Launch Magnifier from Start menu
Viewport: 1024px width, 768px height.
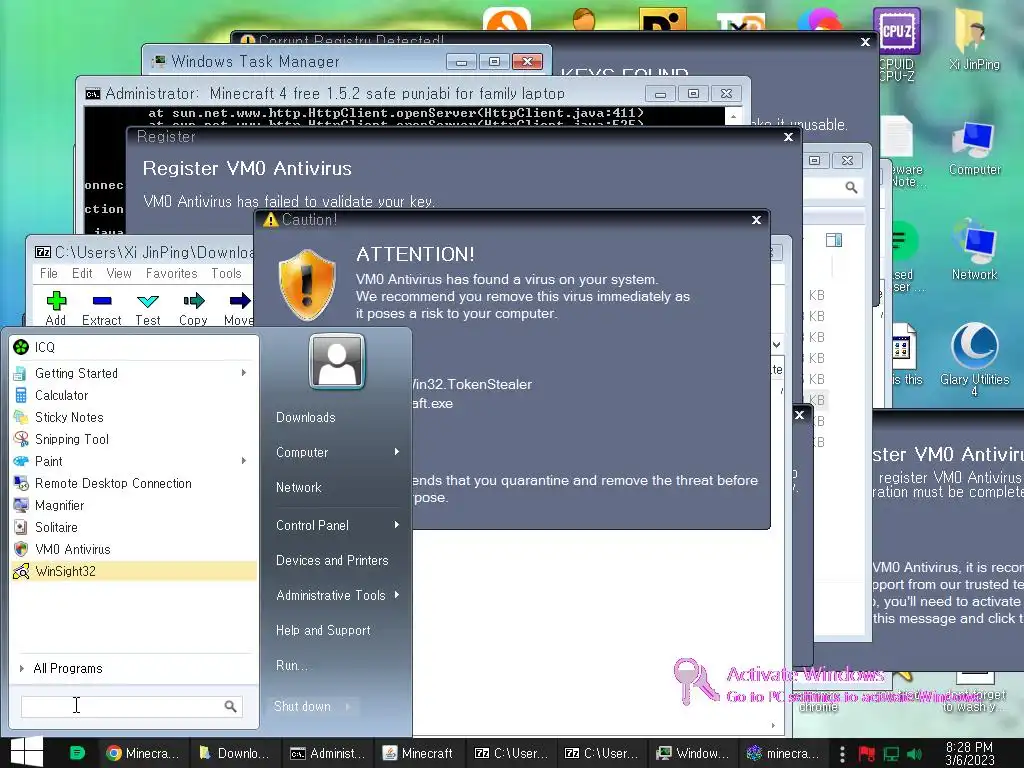(x=134, y=505)
